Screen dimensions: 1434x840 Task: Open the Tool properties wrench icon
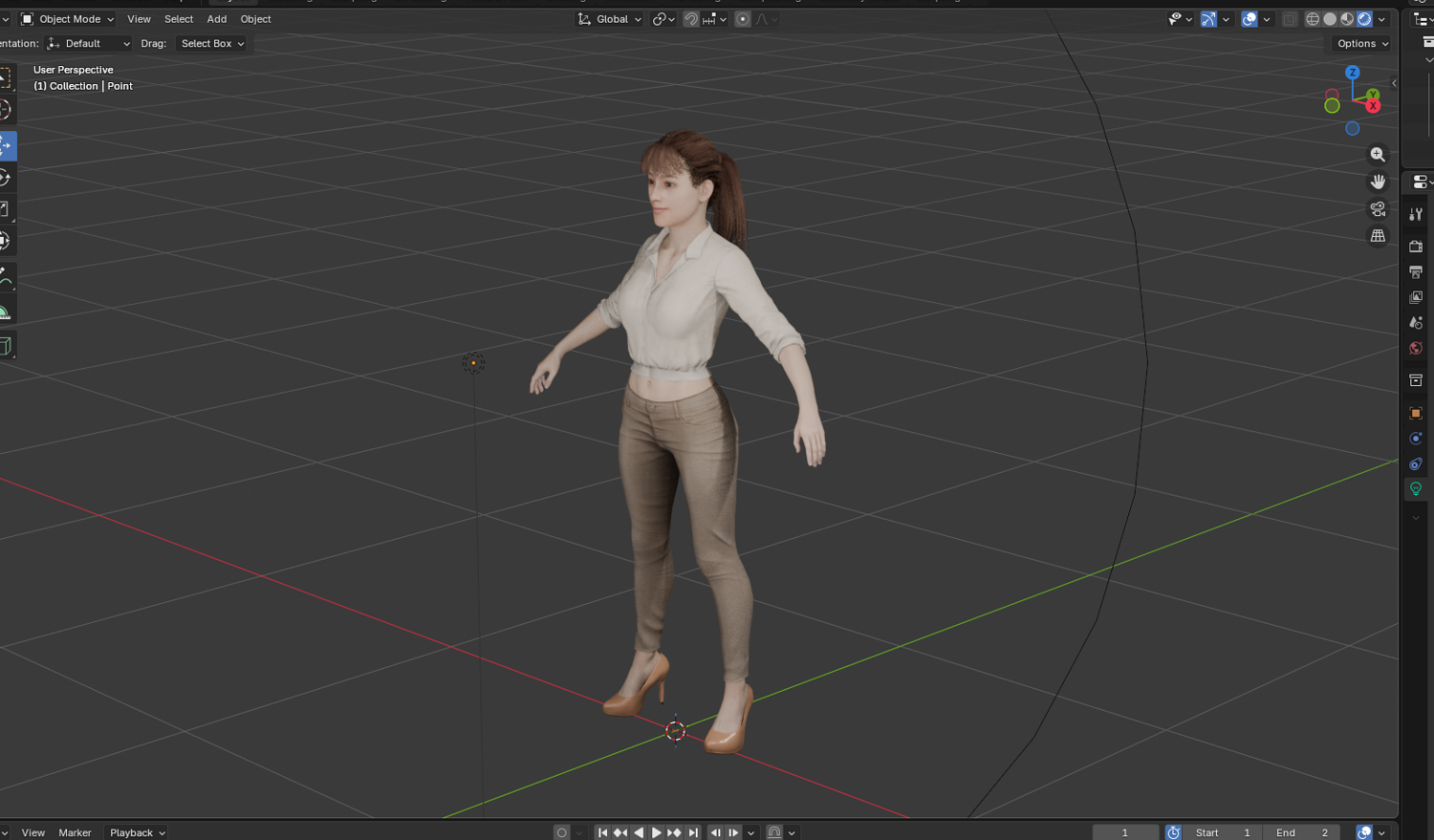click(1416, 214)
